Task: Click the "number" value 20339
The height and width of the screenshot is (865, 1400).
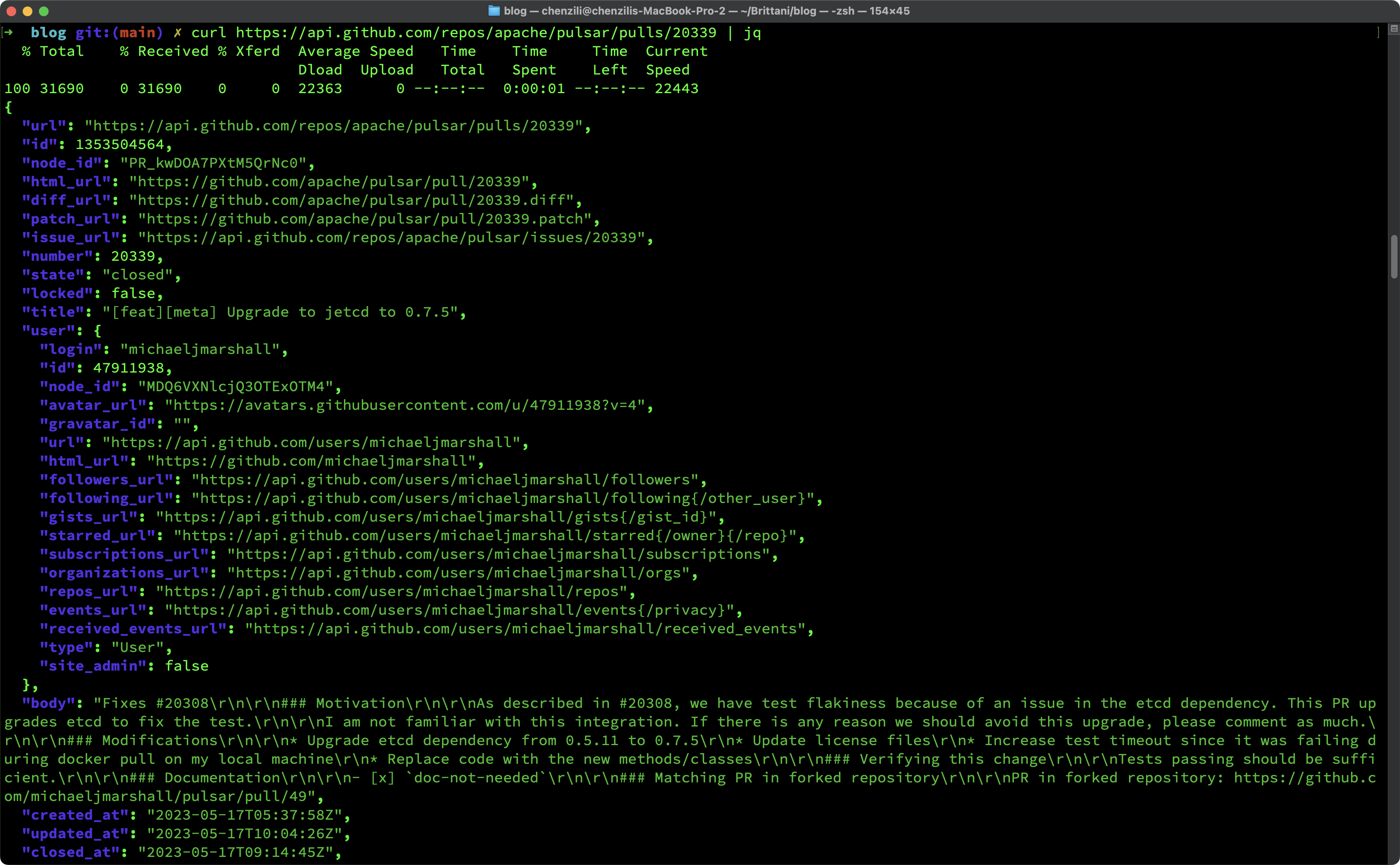Action: (x=133, y=256)
